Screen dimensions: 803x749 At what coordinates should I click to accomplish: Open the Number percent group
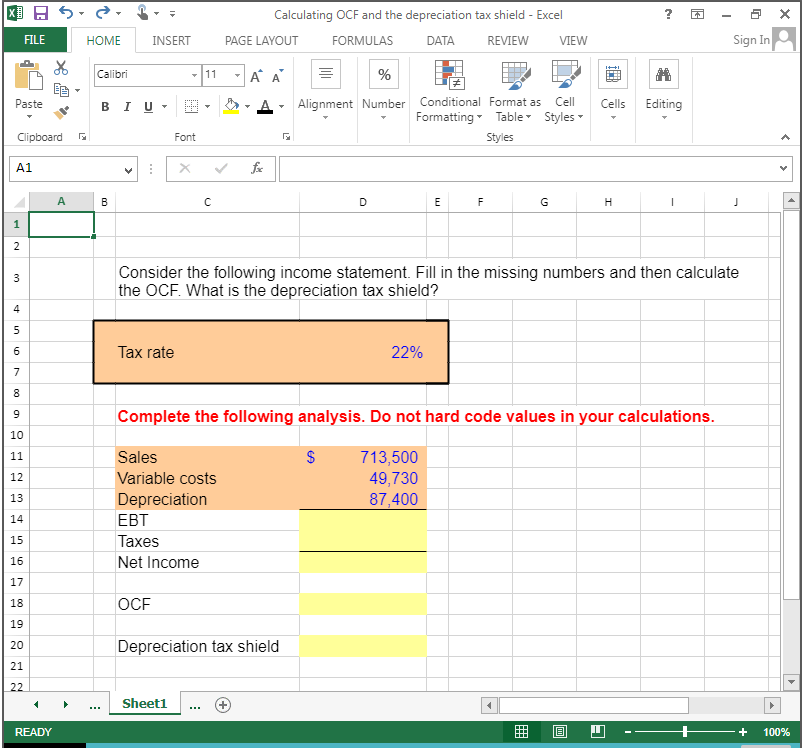coord(384,74)
